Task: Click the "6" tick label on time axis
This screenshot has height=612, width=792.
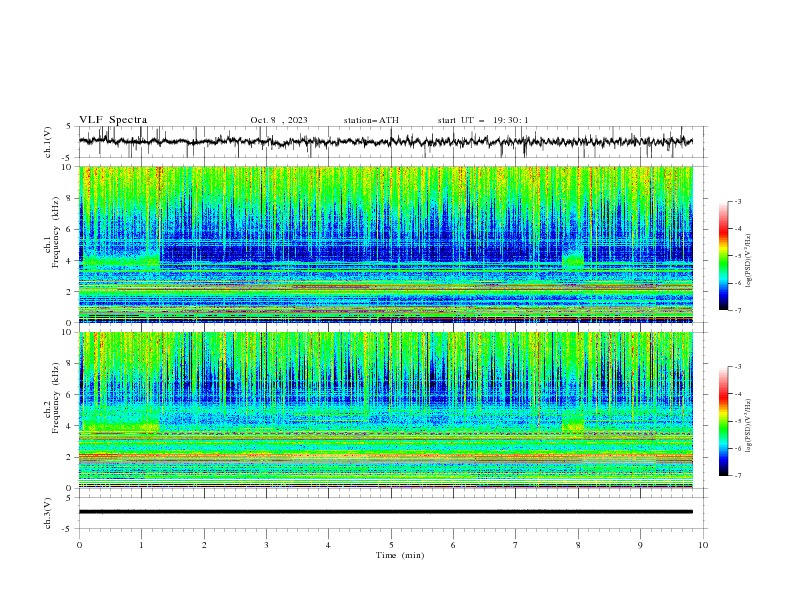Action: pyautogui.click(x=453, y=545)
